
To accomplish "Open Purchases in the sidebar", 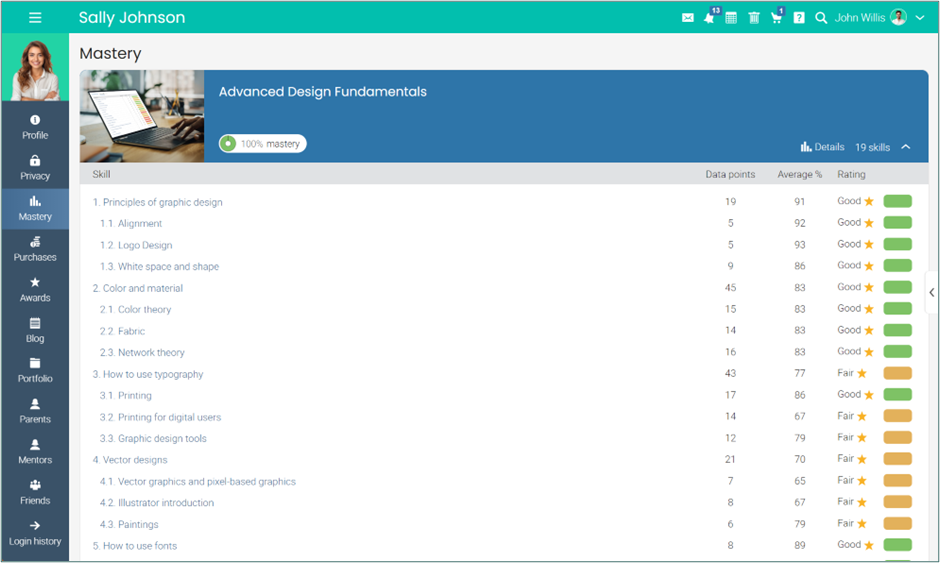I will tap(35, 249).
